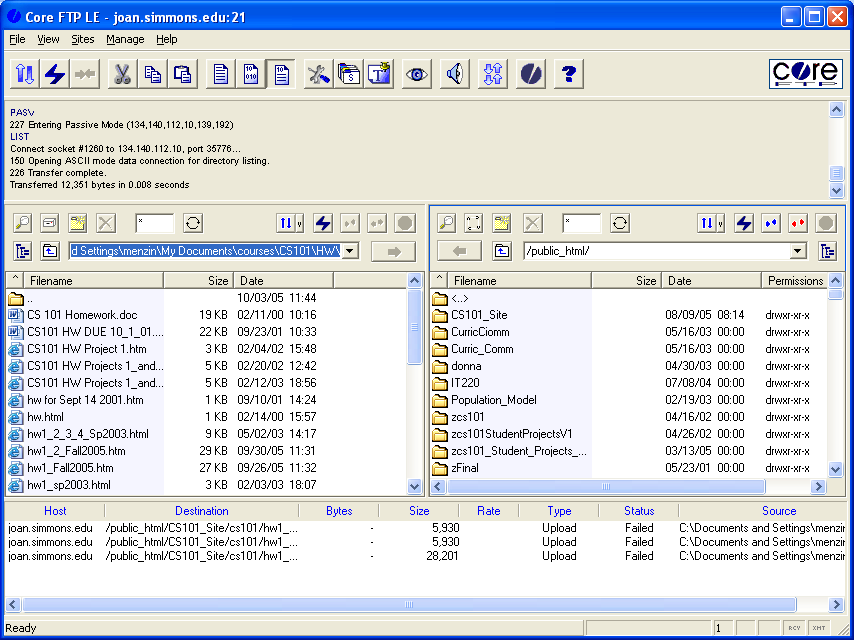The image size is (854, 640).
Task: Open the Manage menu
Action: point(125,39)
